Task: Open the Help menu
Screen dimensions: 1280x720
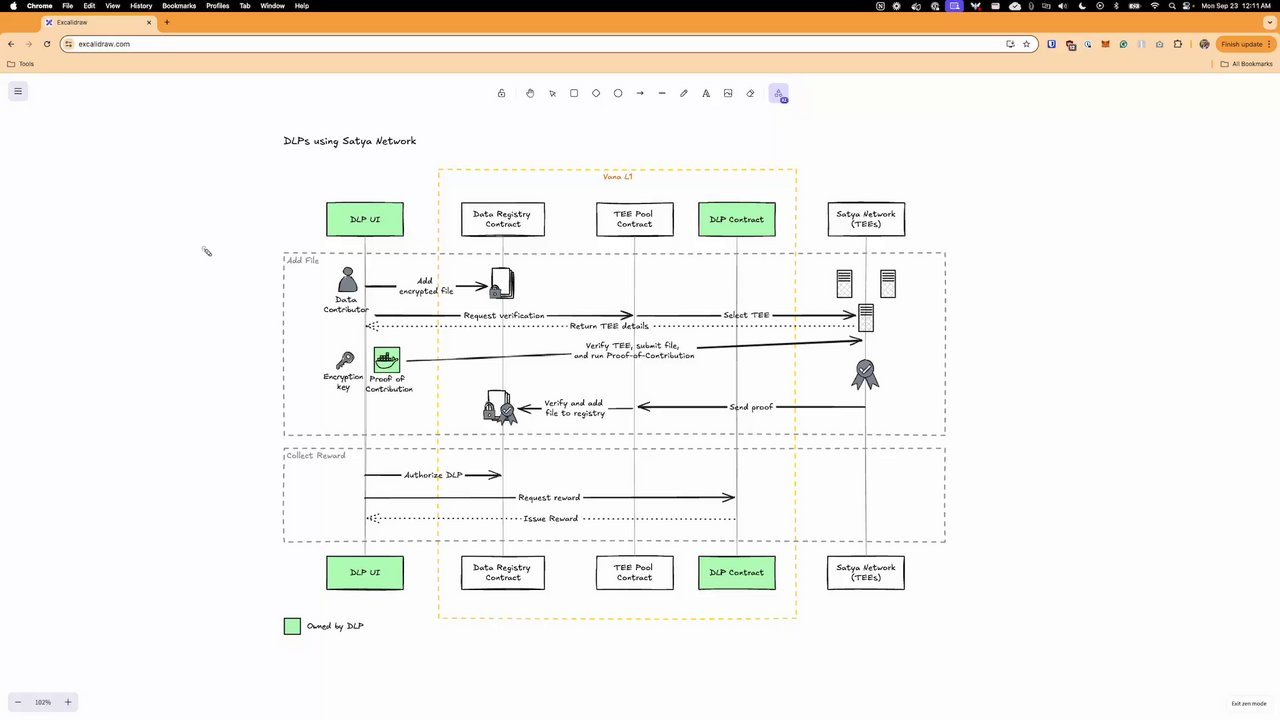Action: pyautogui.click(x=302, y=6)
